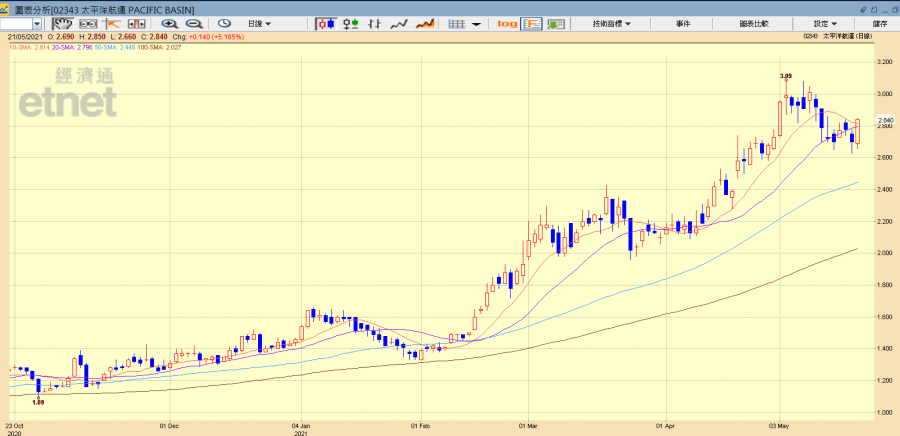
Task: Click the zoom out magnifier icon
Action: [x=194, y=23]
